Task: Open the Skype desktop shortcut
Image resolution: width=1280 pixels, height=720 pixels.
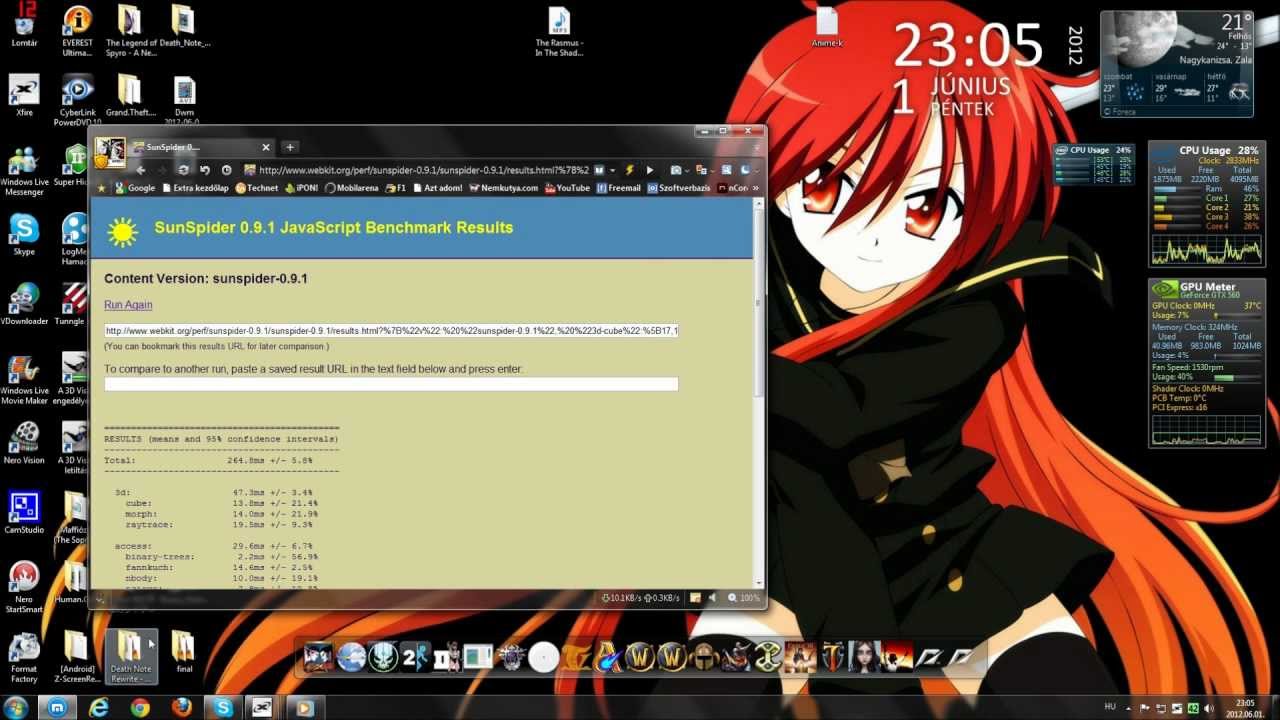Action: 24,236
